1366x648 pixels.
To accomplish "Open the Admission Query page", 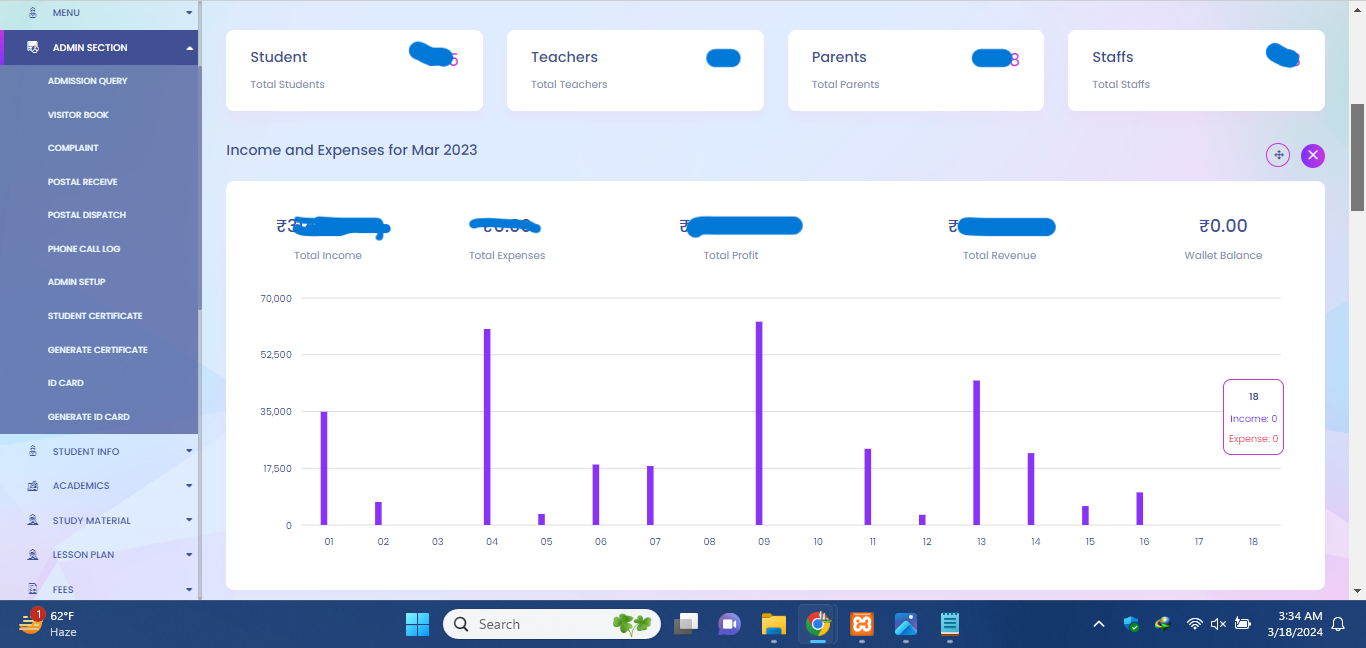I will [x=88, y=81].
